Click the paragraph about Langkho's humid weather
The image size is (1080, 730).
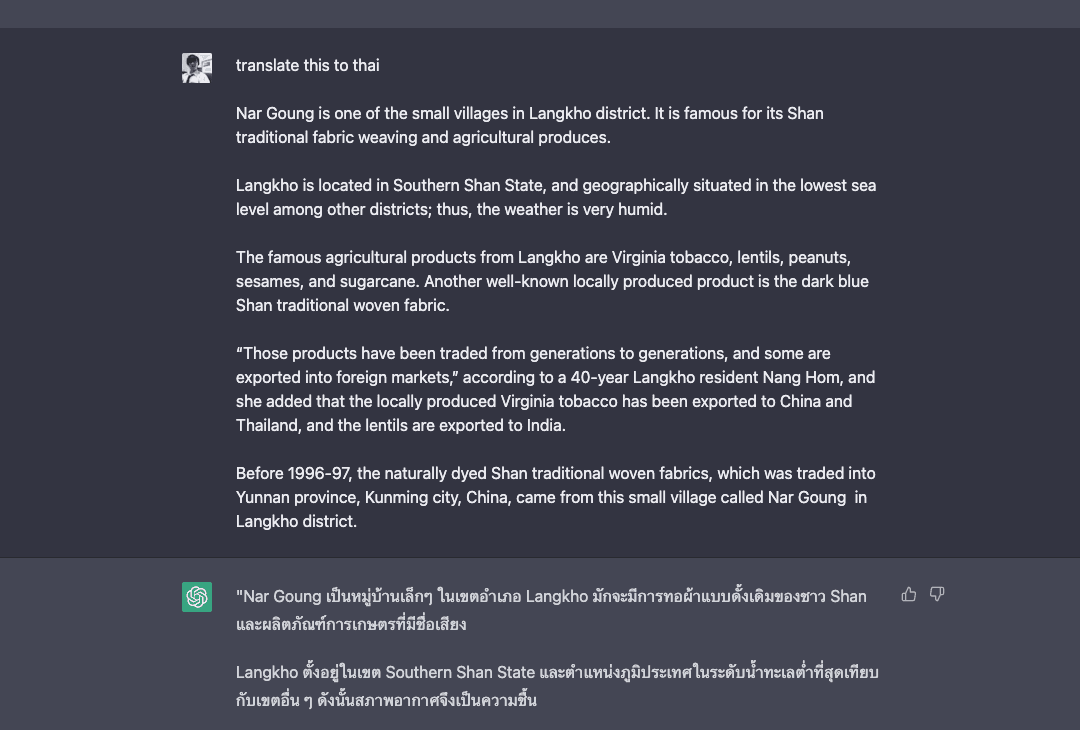[x=557, y=197]
